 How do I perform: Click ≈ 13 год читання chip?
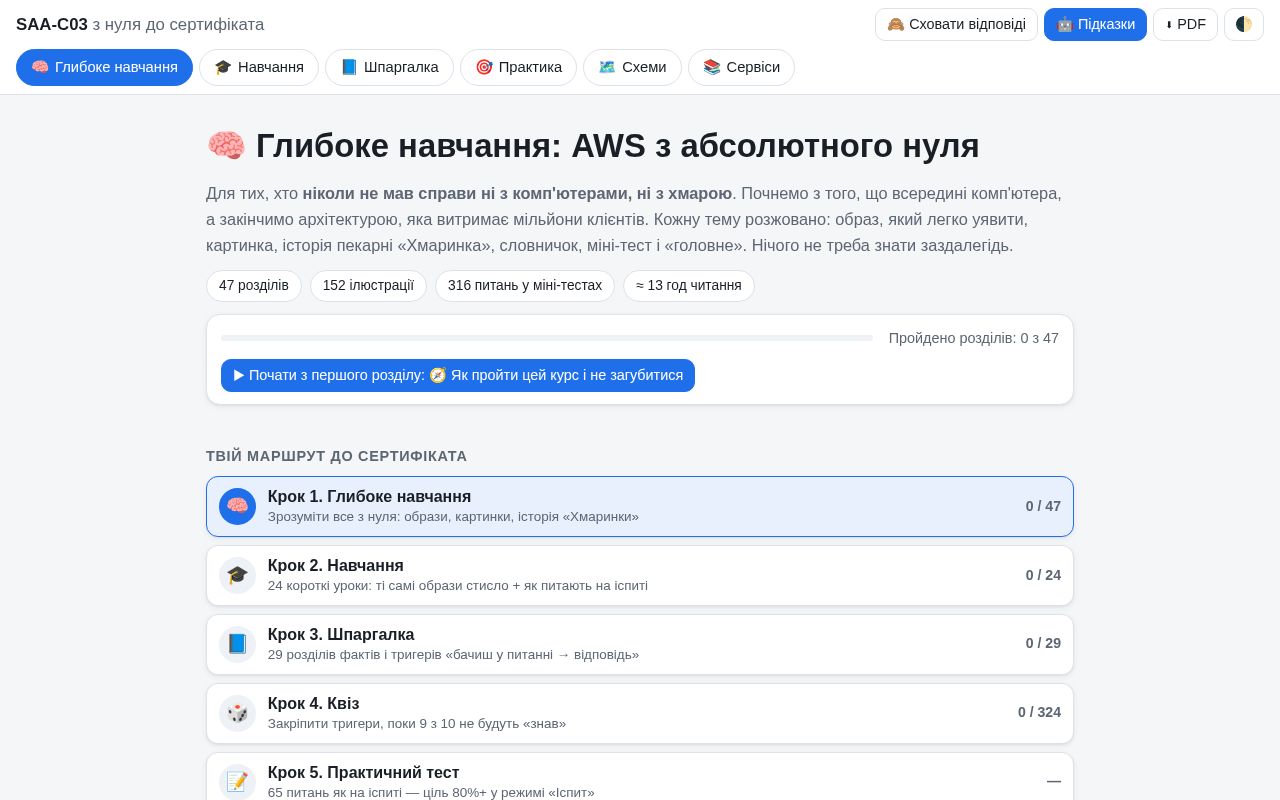point(689,286)
